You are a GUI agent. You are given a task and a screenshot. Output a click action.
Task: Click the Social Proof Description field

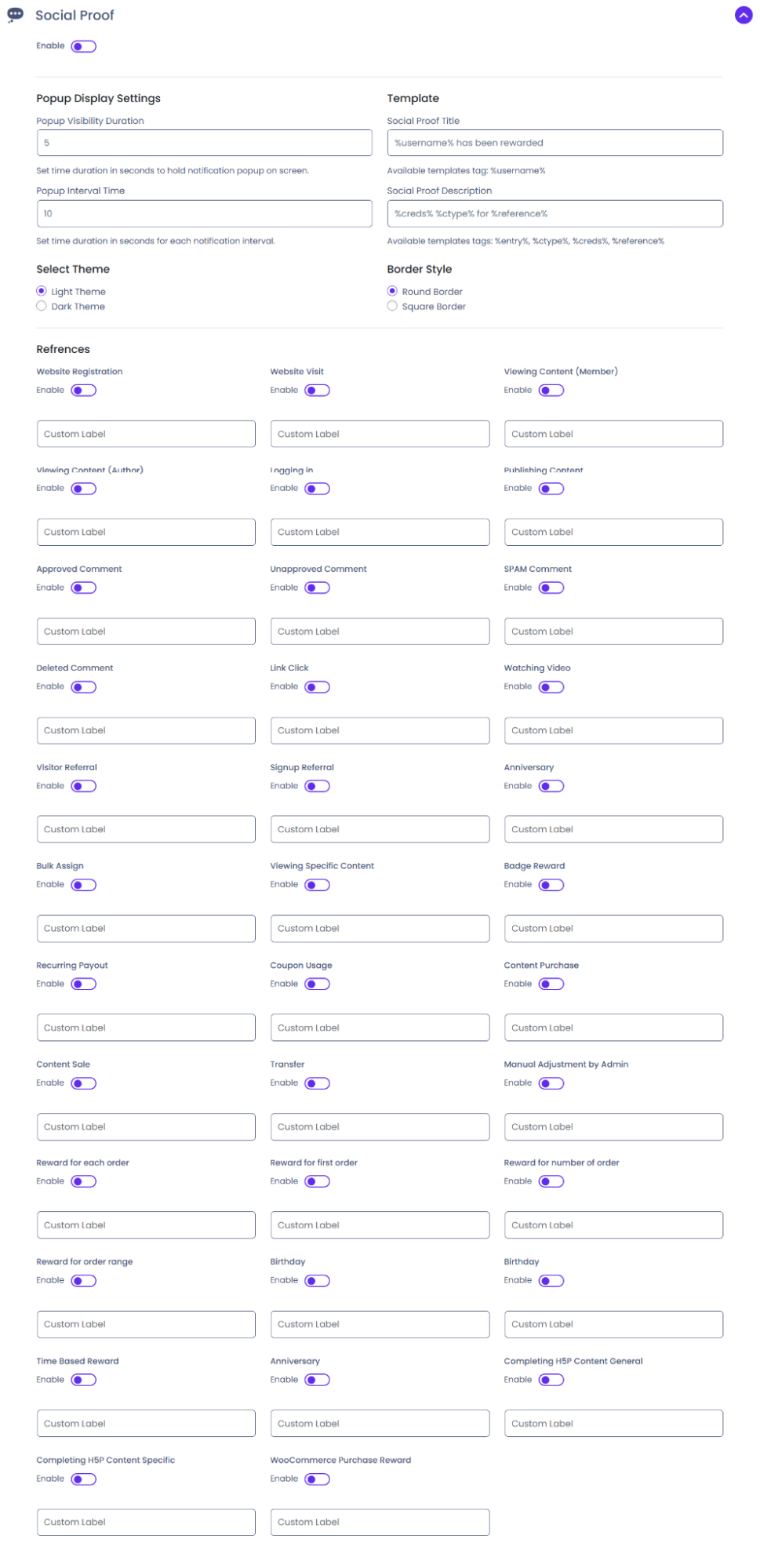(x=555, y=213)
